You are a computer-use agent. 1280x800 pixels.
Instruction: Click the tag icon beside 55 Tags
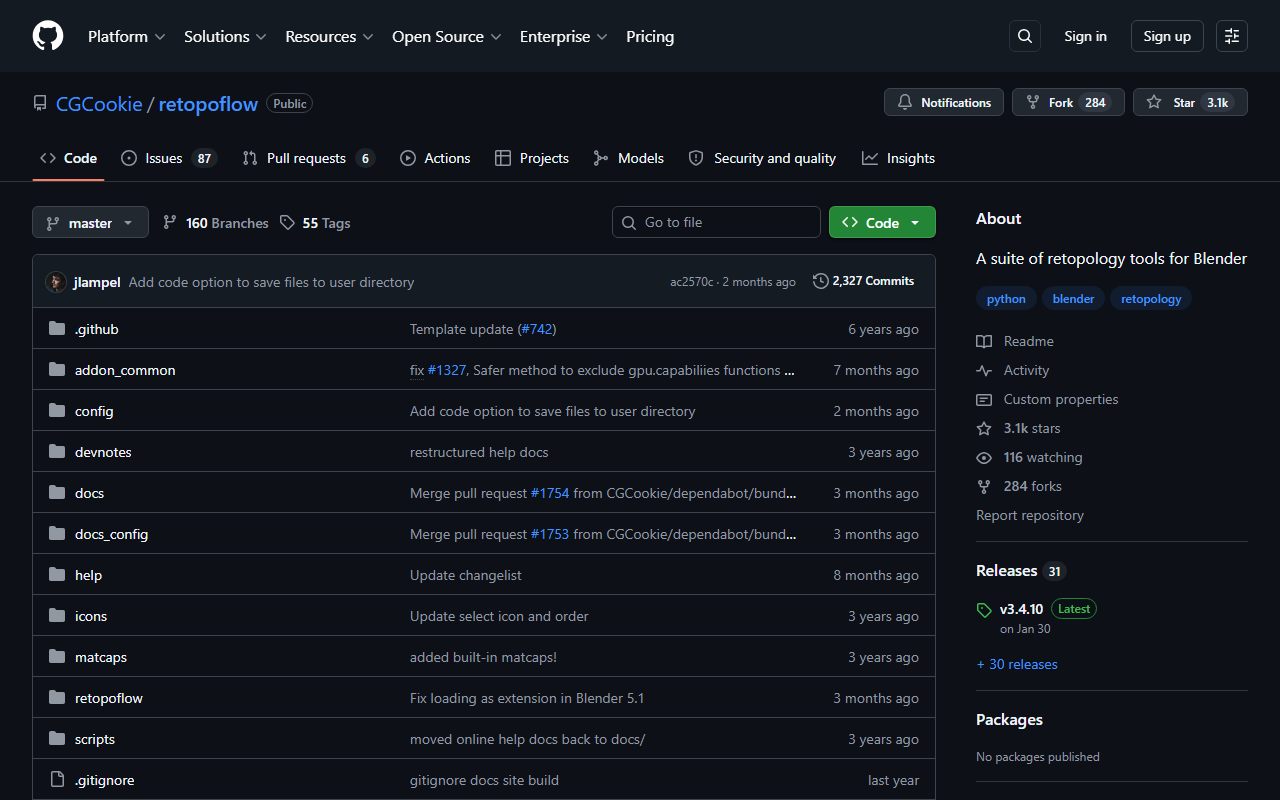[287, 223]
